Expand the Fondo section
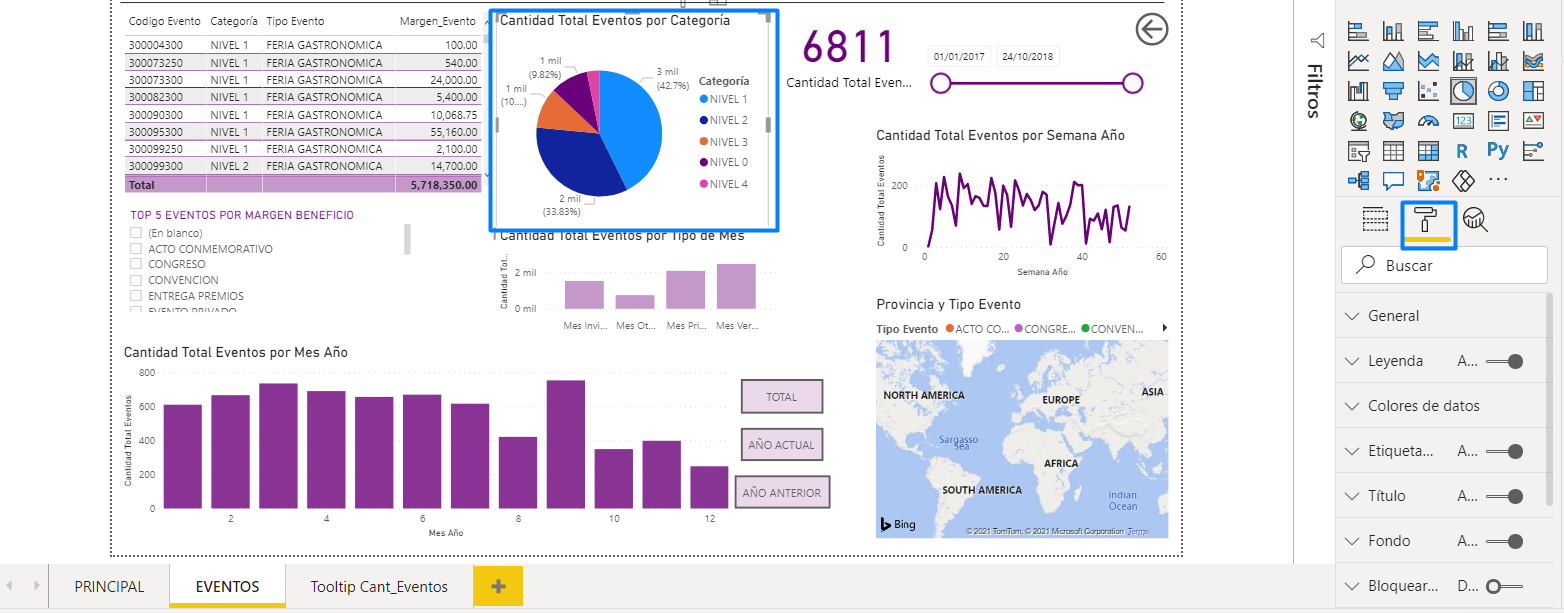1564x613 pixels. [1352, 540]
